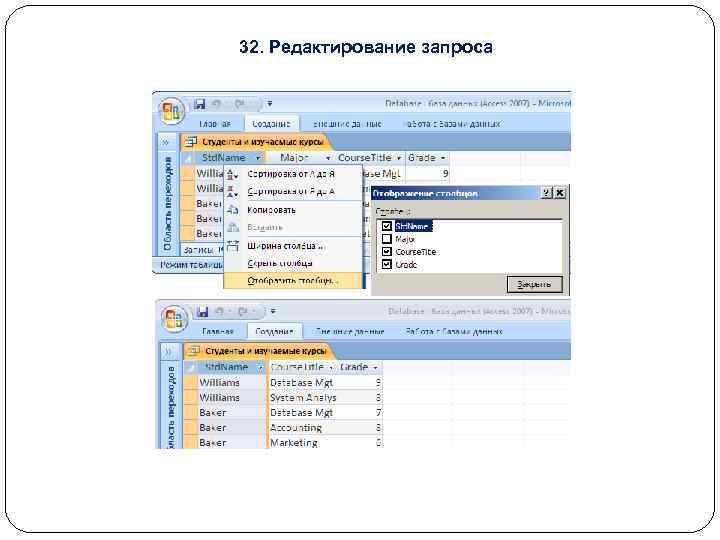Viewport: 720px width, 540px height.
Task: Click select-all corner cell in upper datasheet
Action: point(187,158)
